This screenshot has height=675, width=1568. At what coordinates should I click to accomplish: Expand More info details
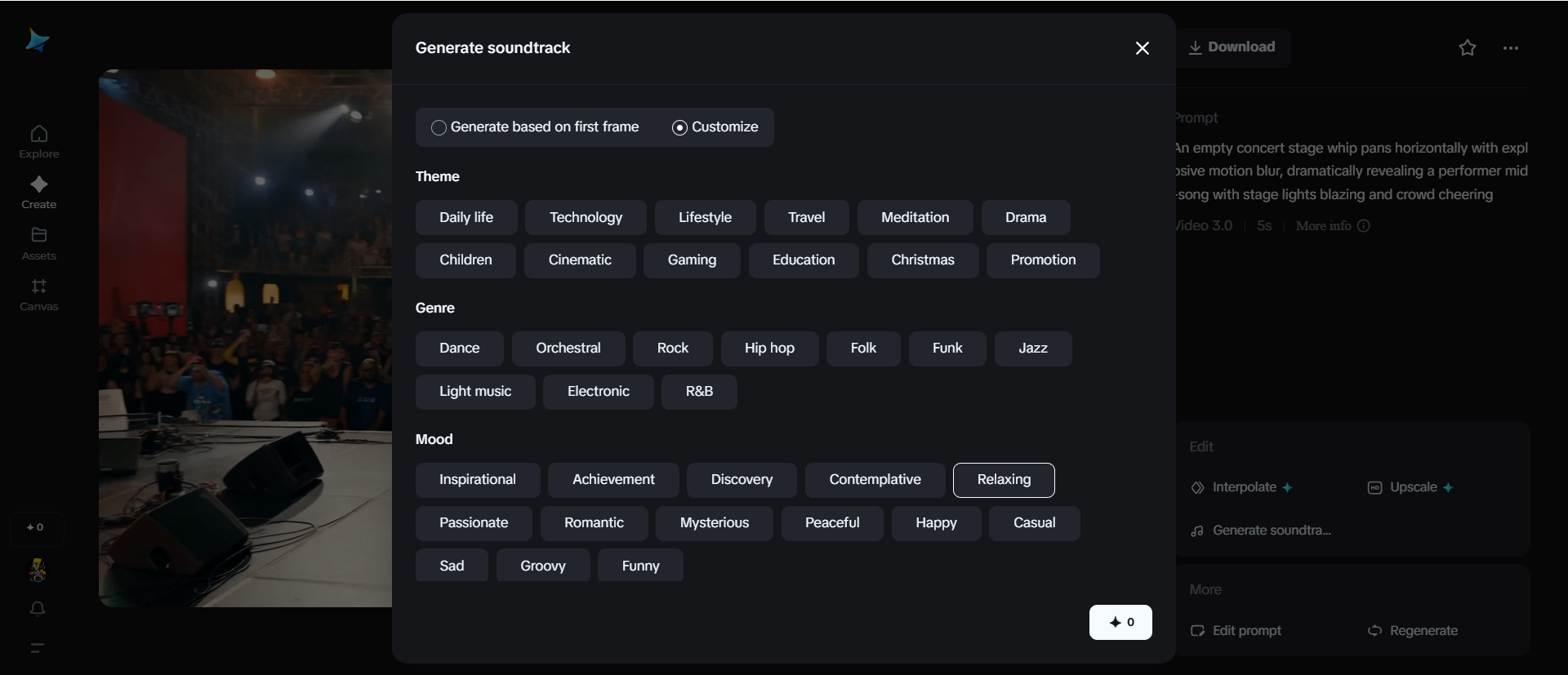click(x=1332, y=226)
